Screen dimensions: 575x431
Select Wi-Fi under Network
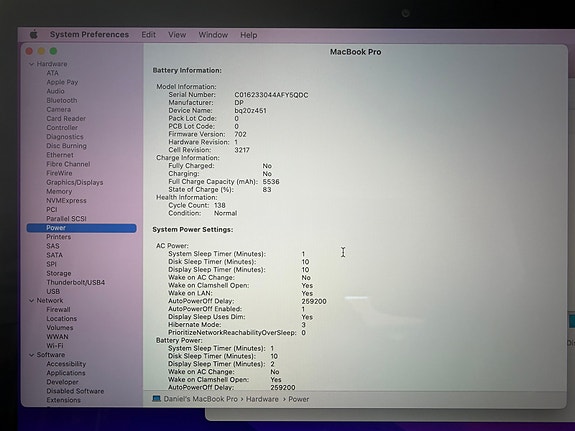coord(55,346)
